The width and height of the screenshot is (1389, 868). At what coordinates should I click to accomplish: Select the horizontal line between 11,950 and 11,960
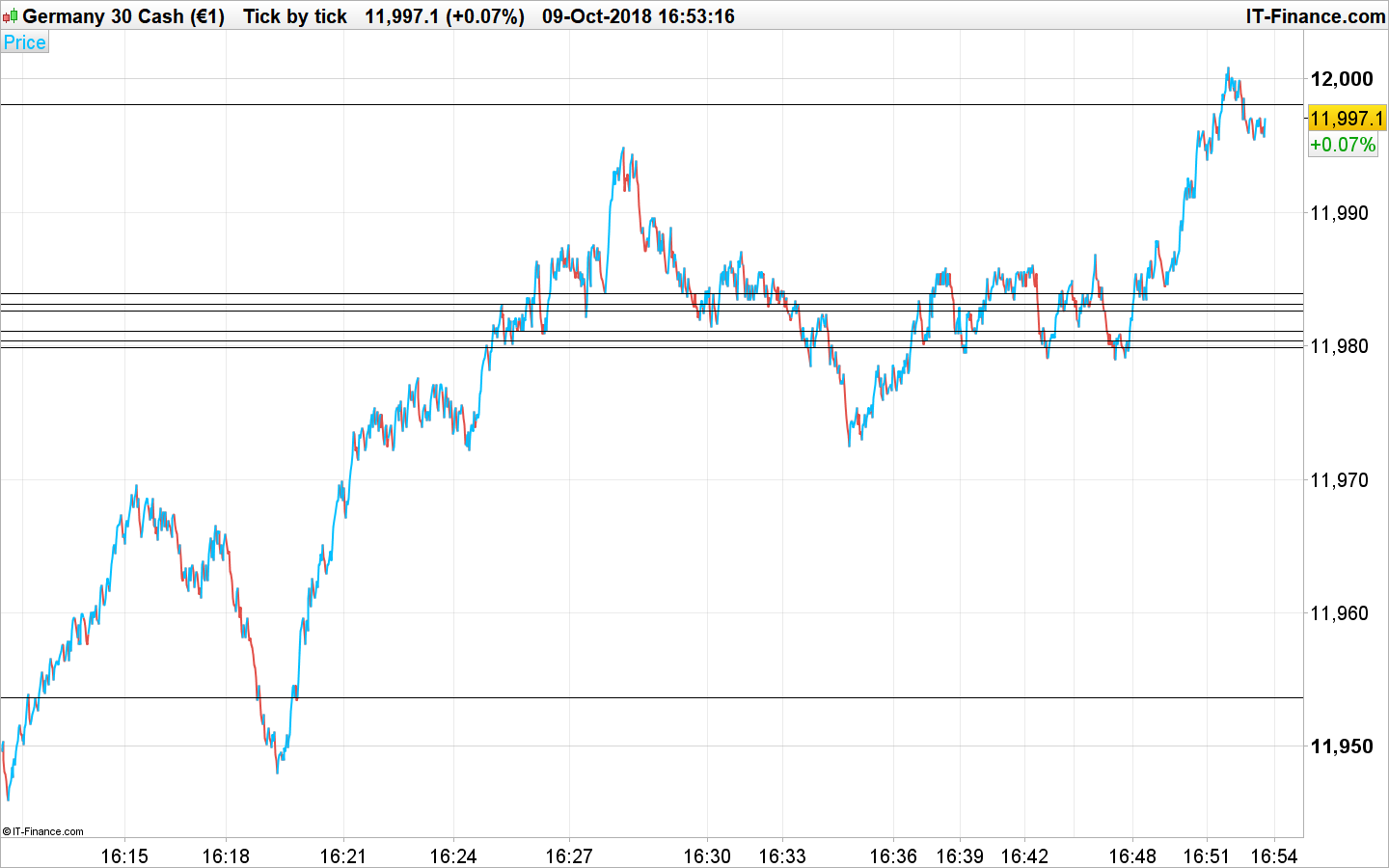tap(651, 697)
